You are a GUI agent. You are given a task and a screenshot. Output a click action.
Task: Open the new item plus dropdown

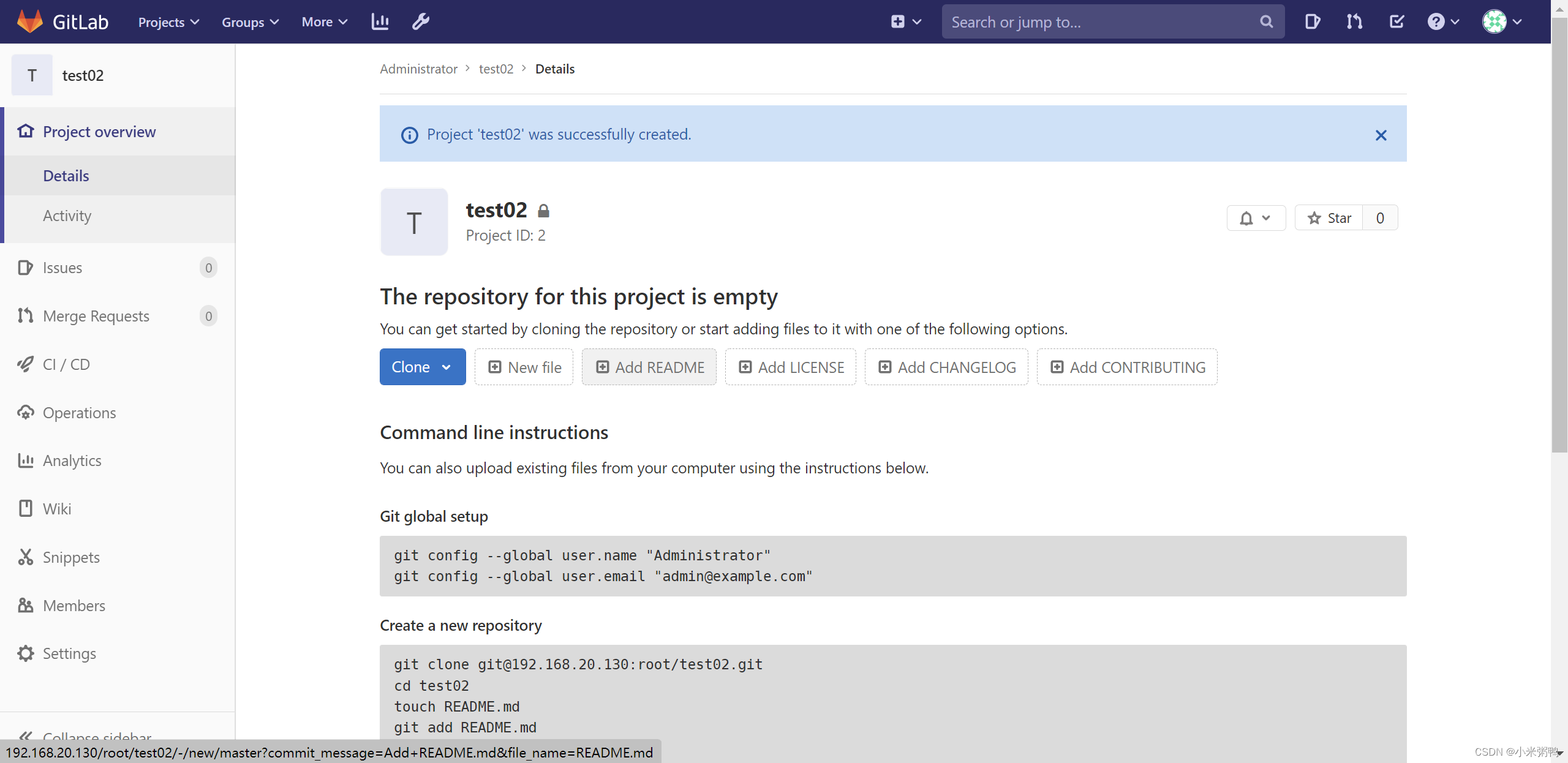[906, 22]
